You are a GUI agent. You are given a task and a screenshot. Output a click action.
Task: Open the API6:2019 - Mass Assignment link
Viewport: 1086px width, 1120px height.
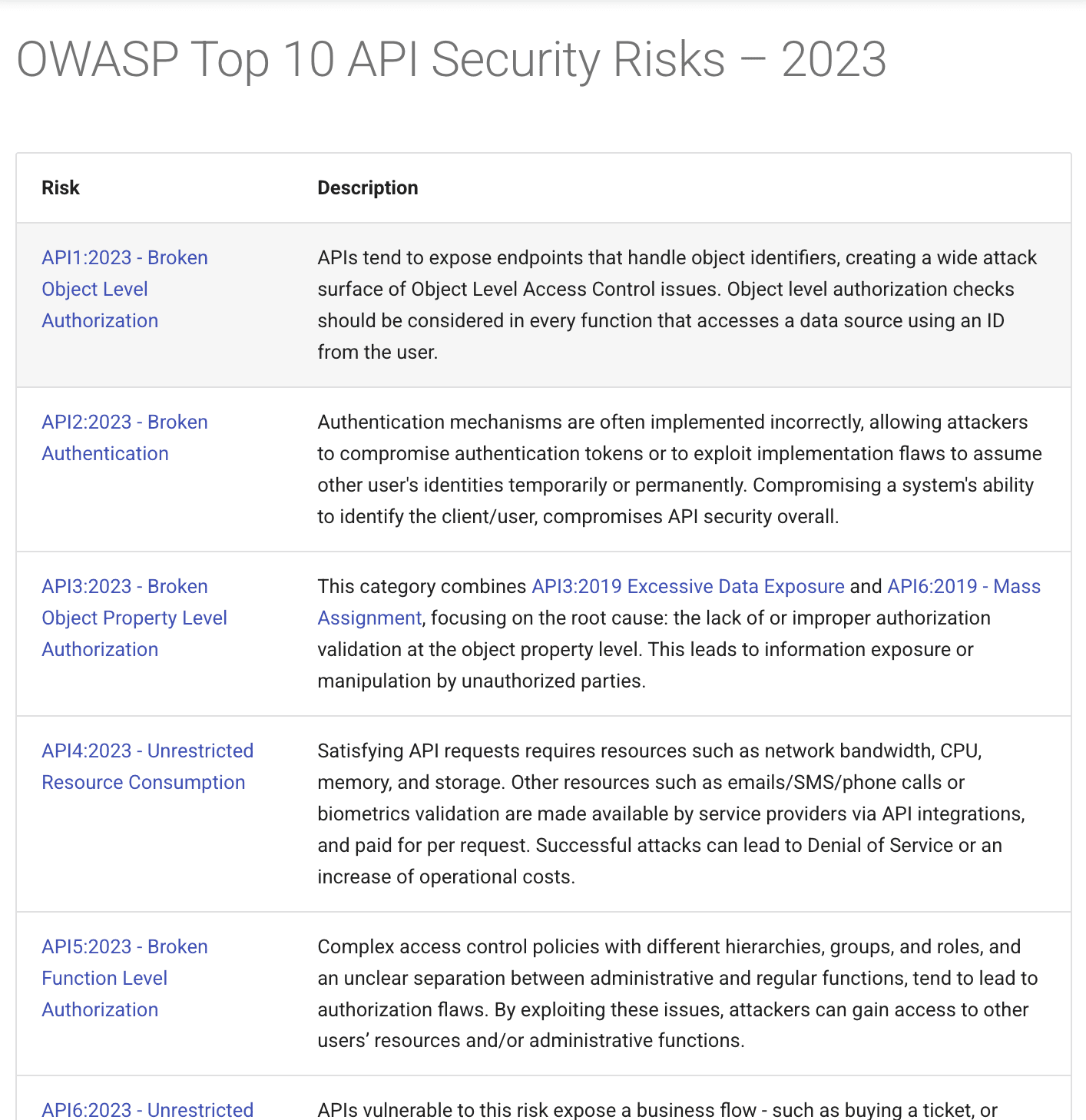(963, 586)
